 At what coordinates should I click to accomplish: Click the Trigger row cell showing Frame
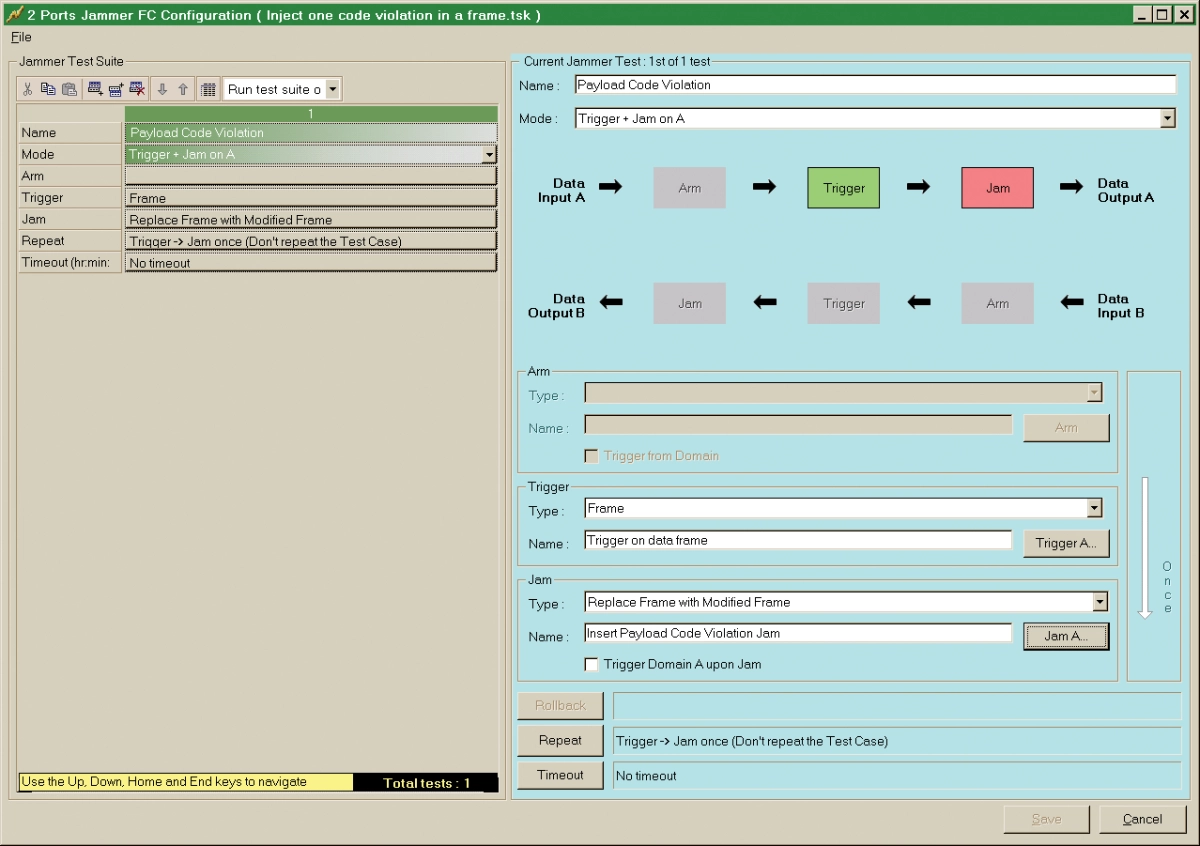311,198
